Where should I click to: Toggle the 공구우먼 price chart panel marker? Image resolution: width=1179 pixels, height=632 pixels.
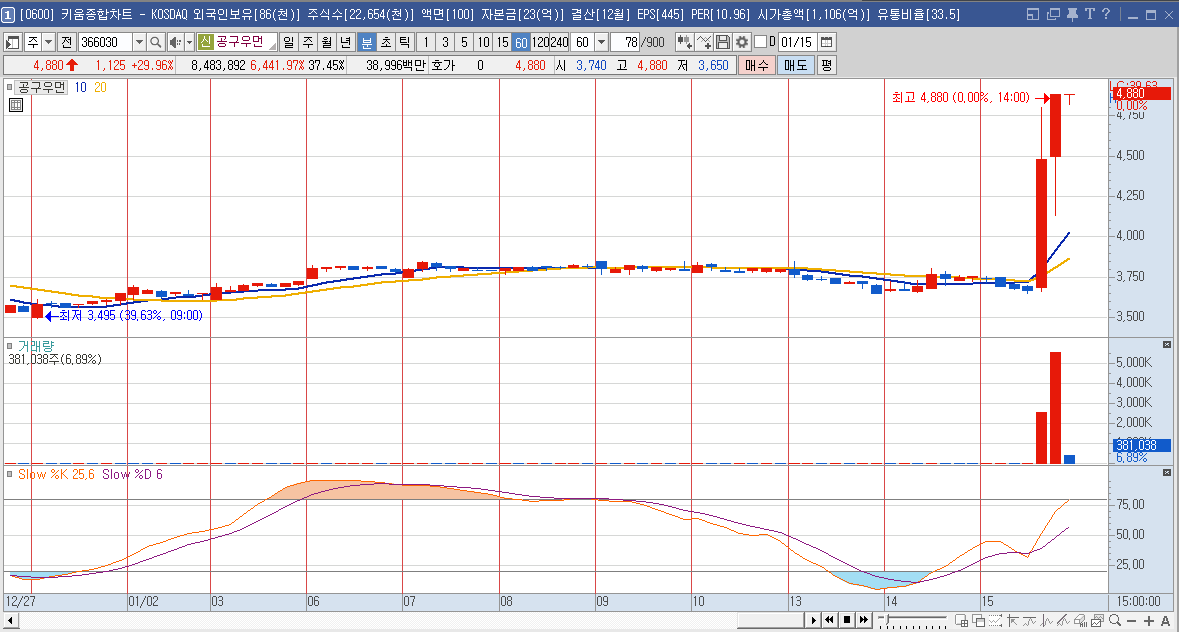(10, 87)
